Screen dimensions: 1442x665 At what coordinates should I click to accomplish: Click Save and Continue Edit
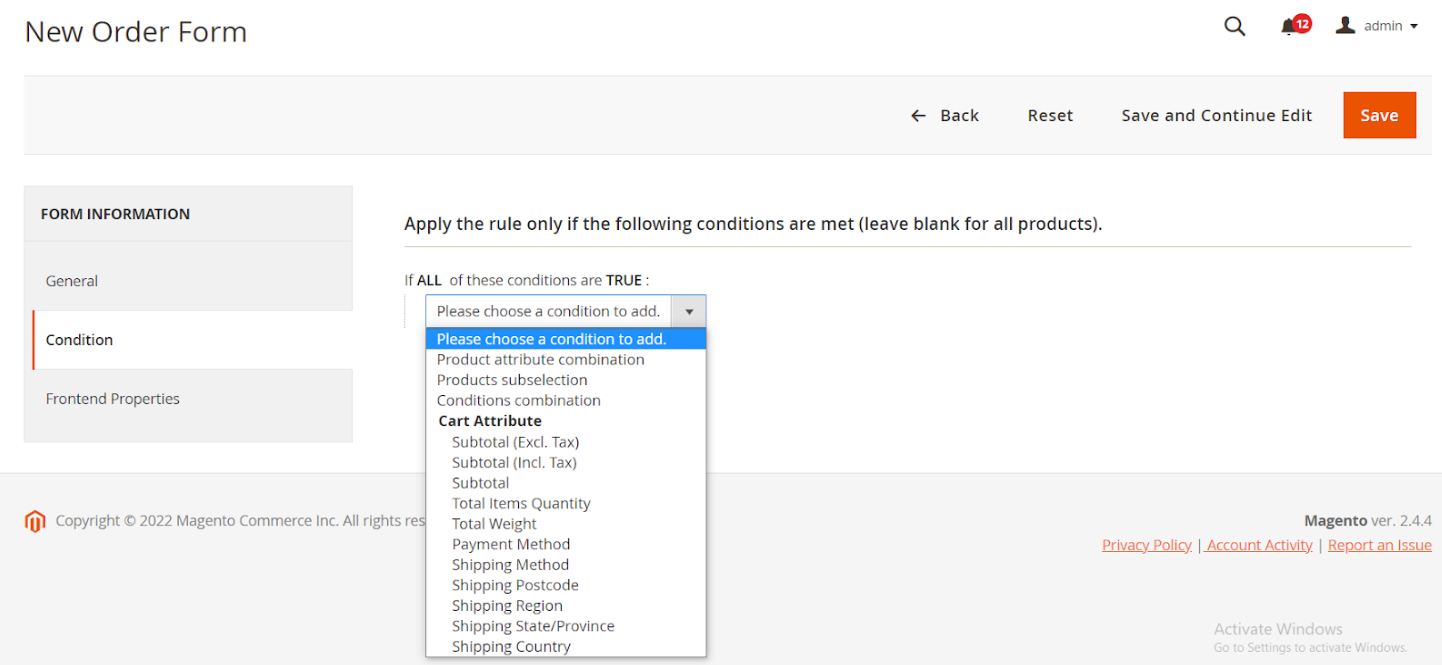coord(1216,115)
